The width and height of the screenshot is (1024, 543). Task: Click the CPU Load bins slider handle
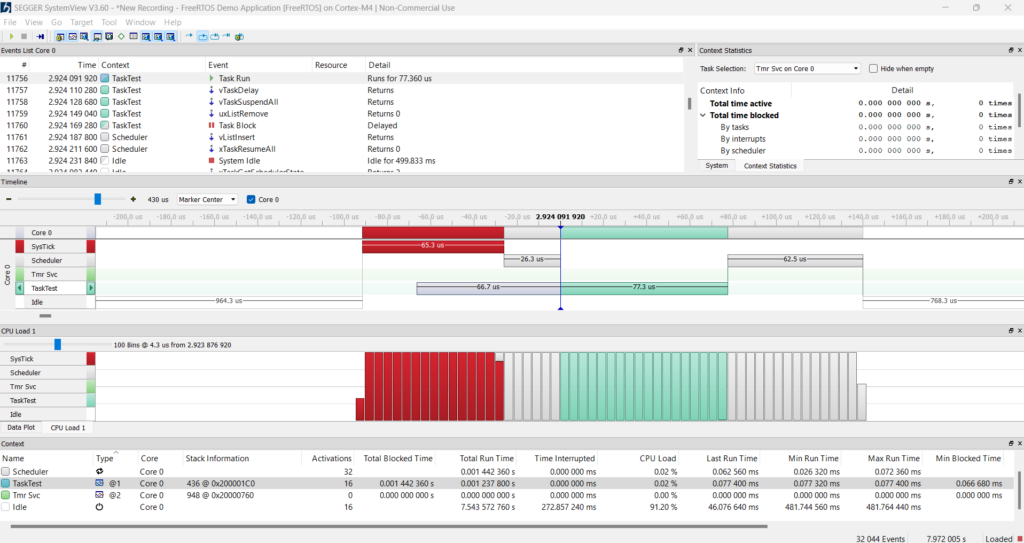coord(57,344)
